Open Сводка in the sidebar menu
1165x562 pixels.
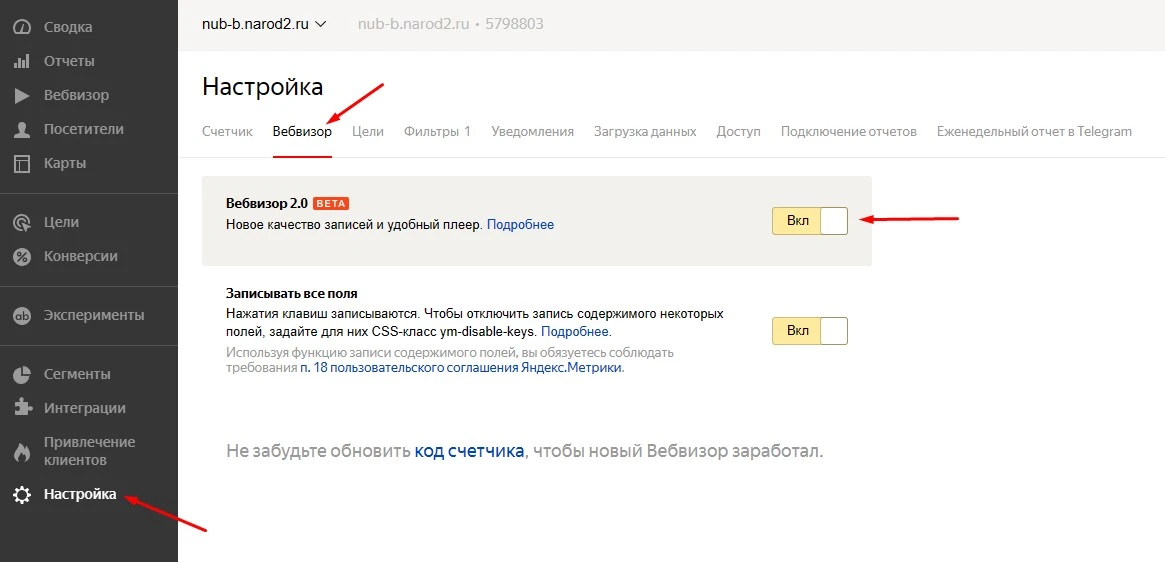(x=68, y=28)
